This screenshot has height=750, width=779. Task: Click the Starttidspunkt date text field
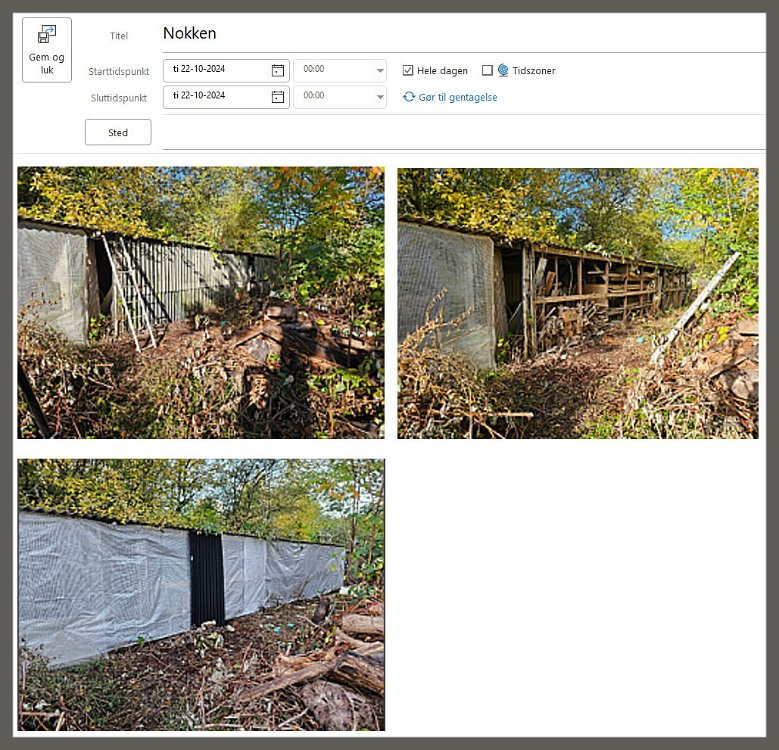(x=215, y=71)
